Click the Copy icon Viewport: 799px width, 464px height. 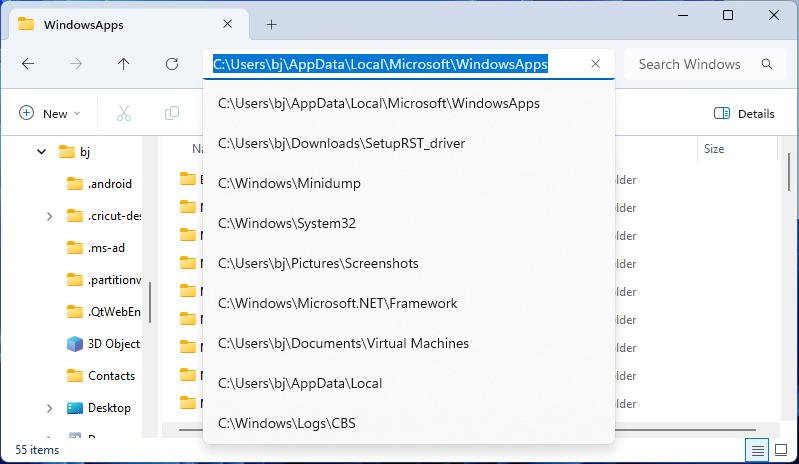coord(172,113)
